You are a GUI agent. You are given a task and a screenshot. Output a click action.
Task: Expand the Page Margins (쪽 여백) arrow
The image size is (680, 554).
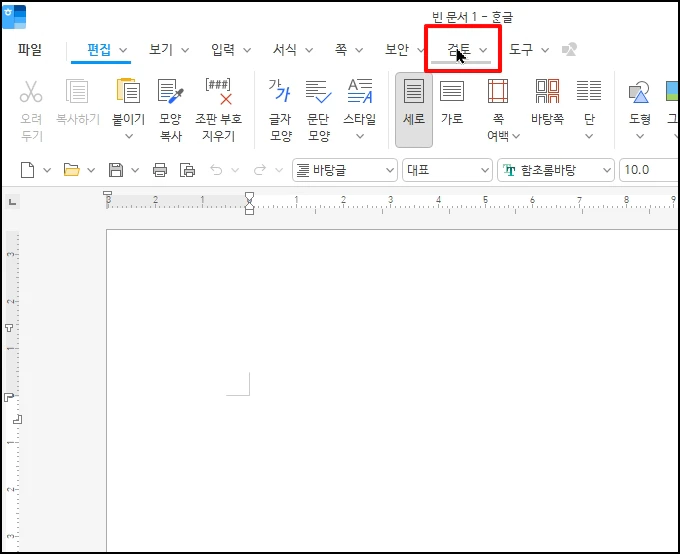(x=516, y=136)
